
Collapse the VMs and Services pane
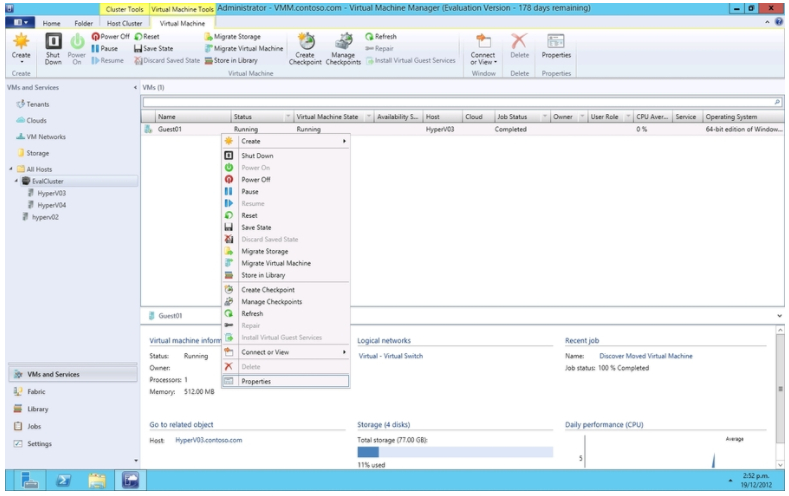click(x=135, y=88)
